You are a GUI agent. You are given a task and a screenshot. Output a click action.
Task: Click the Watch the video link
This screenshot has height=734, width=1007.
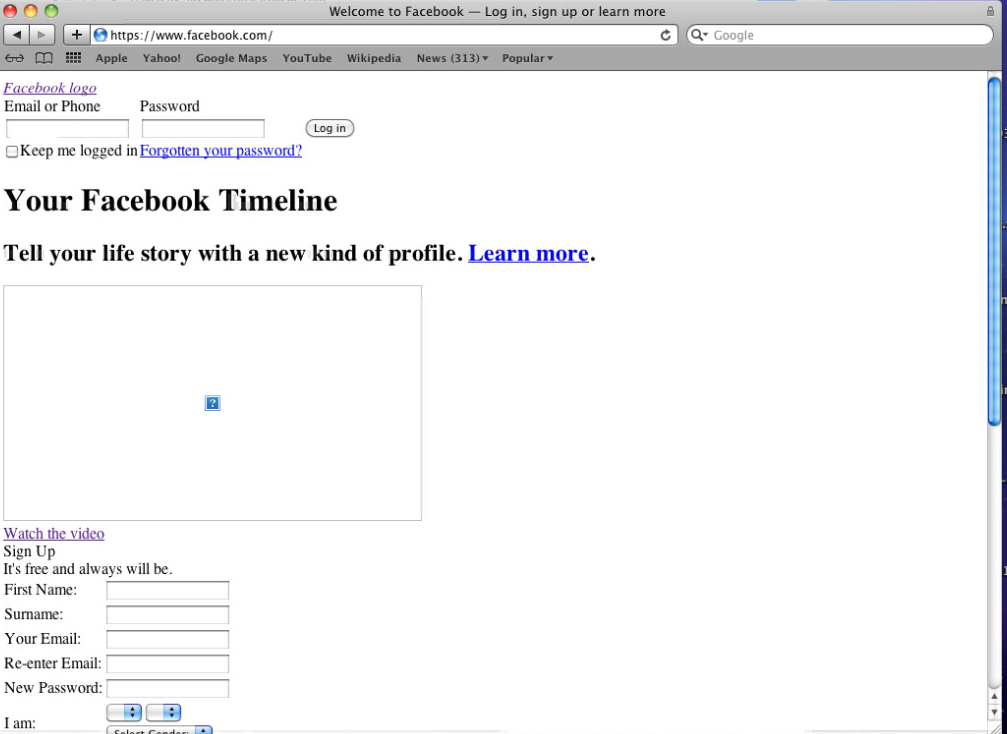coord(54,534)
